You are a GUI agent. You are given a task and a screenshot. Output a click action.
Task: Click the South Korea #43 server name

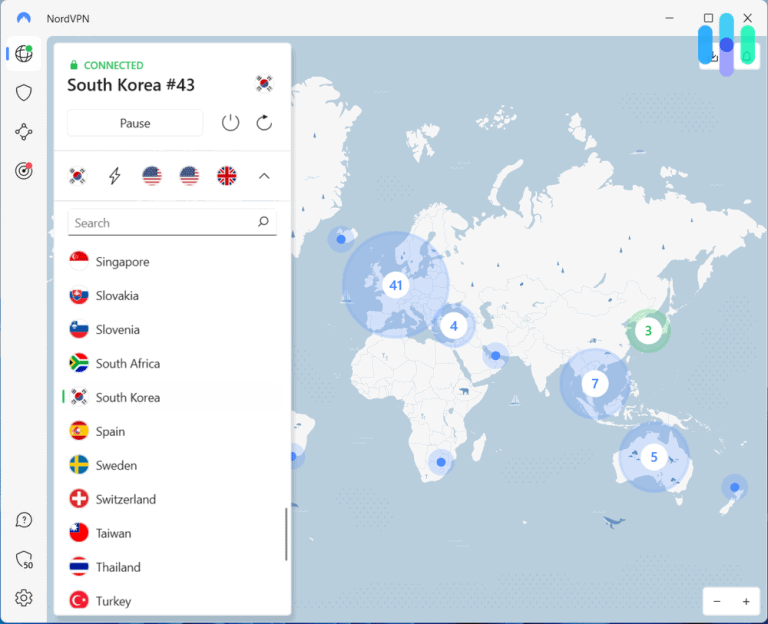coord(131,85)
